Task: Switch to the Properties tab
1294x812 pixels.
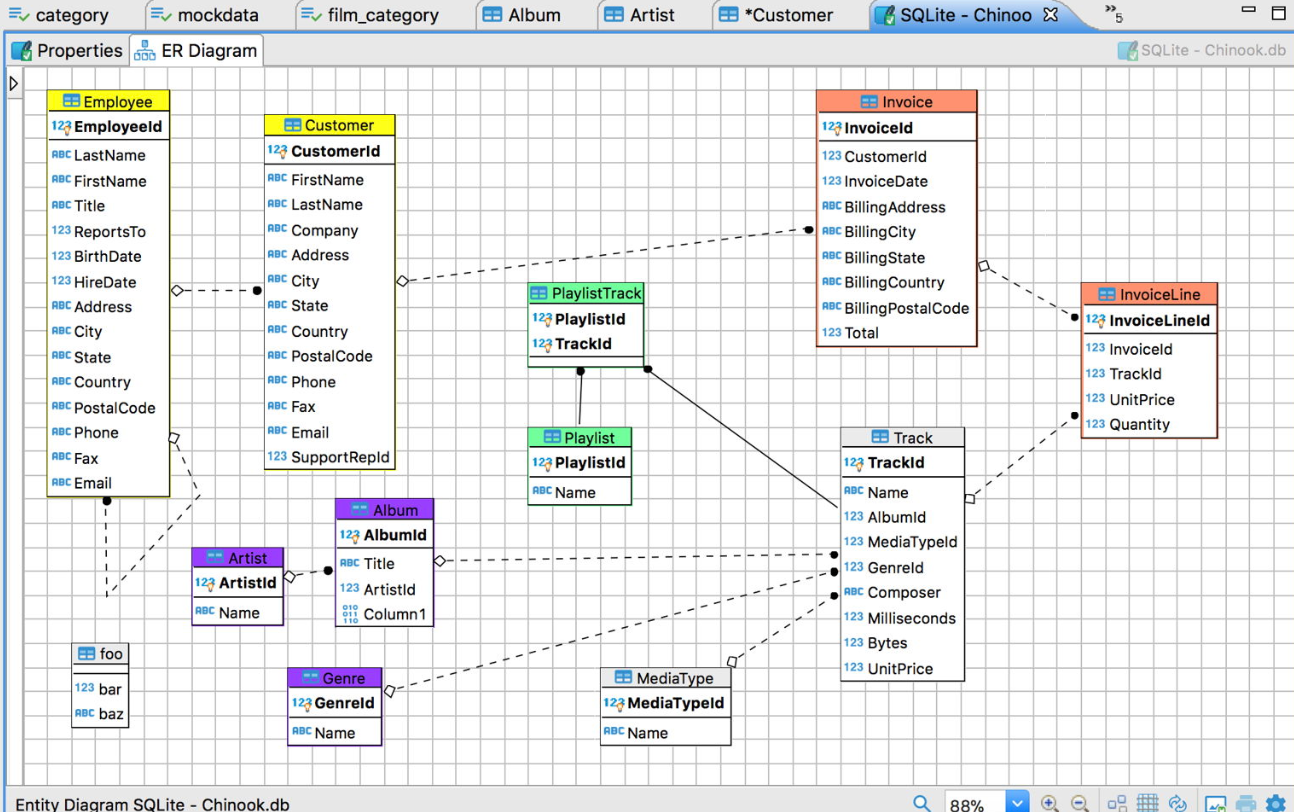Action: (x=67, y=50)
